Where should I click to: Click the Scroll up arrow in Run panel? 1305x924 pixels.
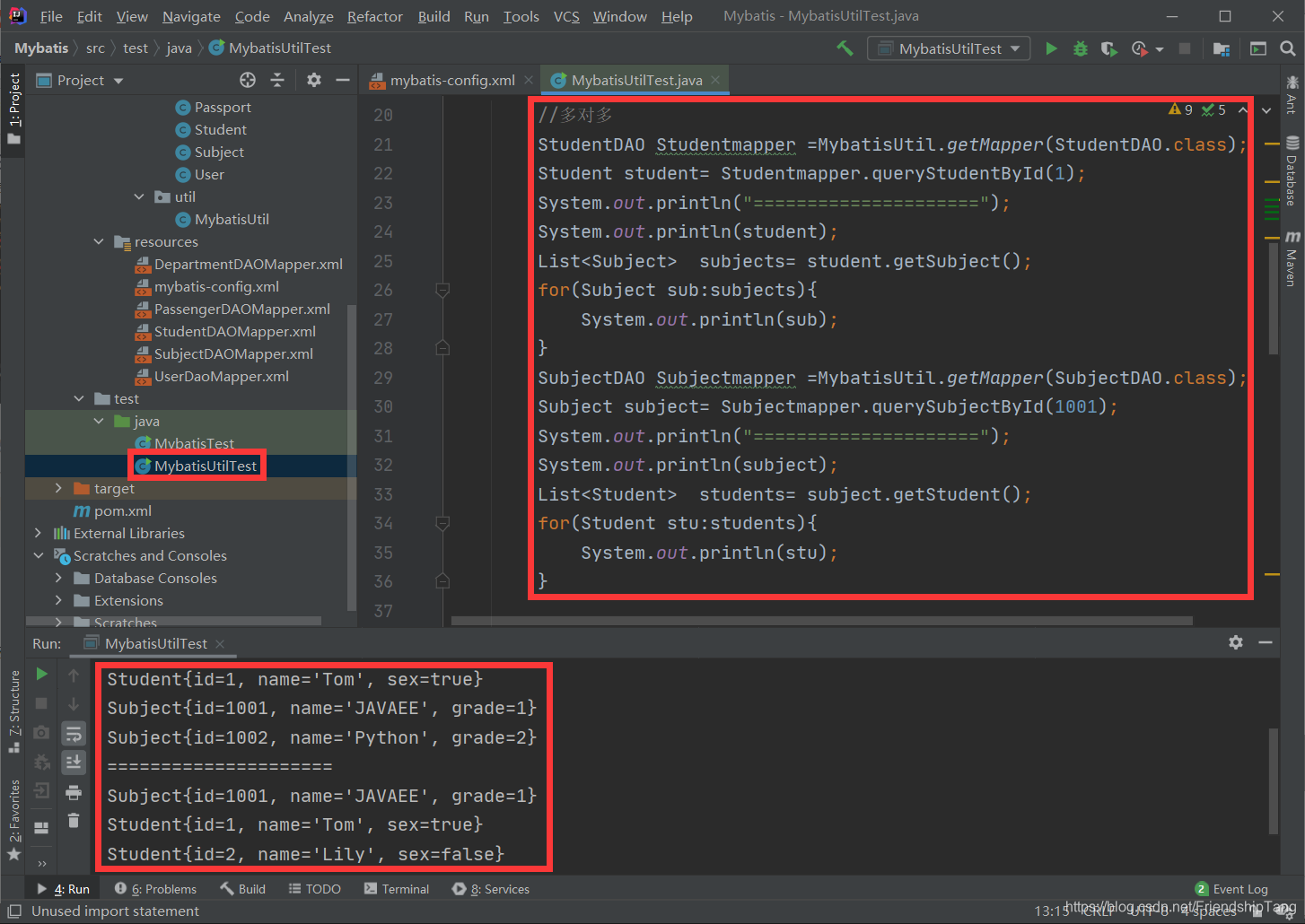74,675
